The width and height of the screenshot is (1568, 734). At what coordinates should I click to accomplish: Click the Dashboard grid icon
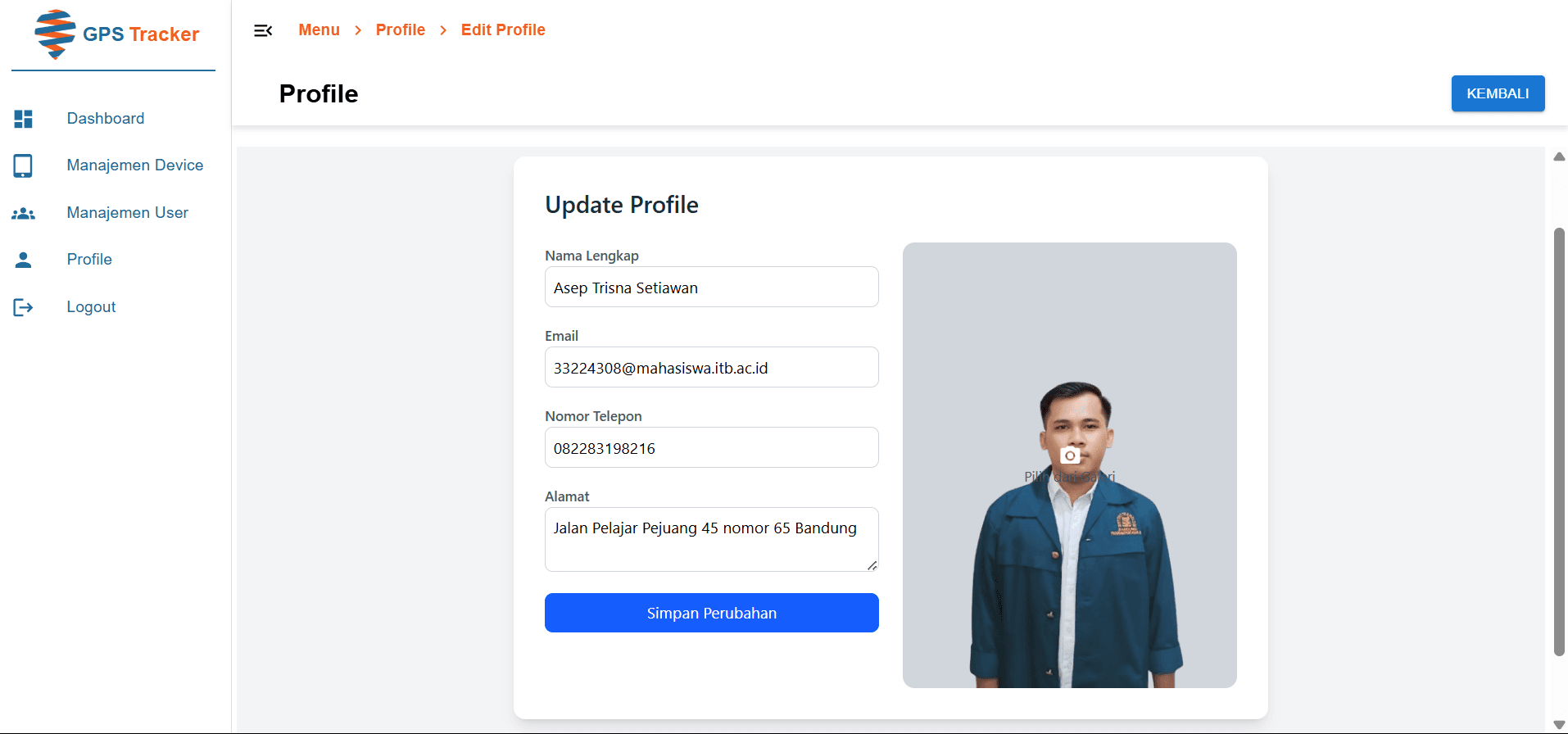pos(23,119)
